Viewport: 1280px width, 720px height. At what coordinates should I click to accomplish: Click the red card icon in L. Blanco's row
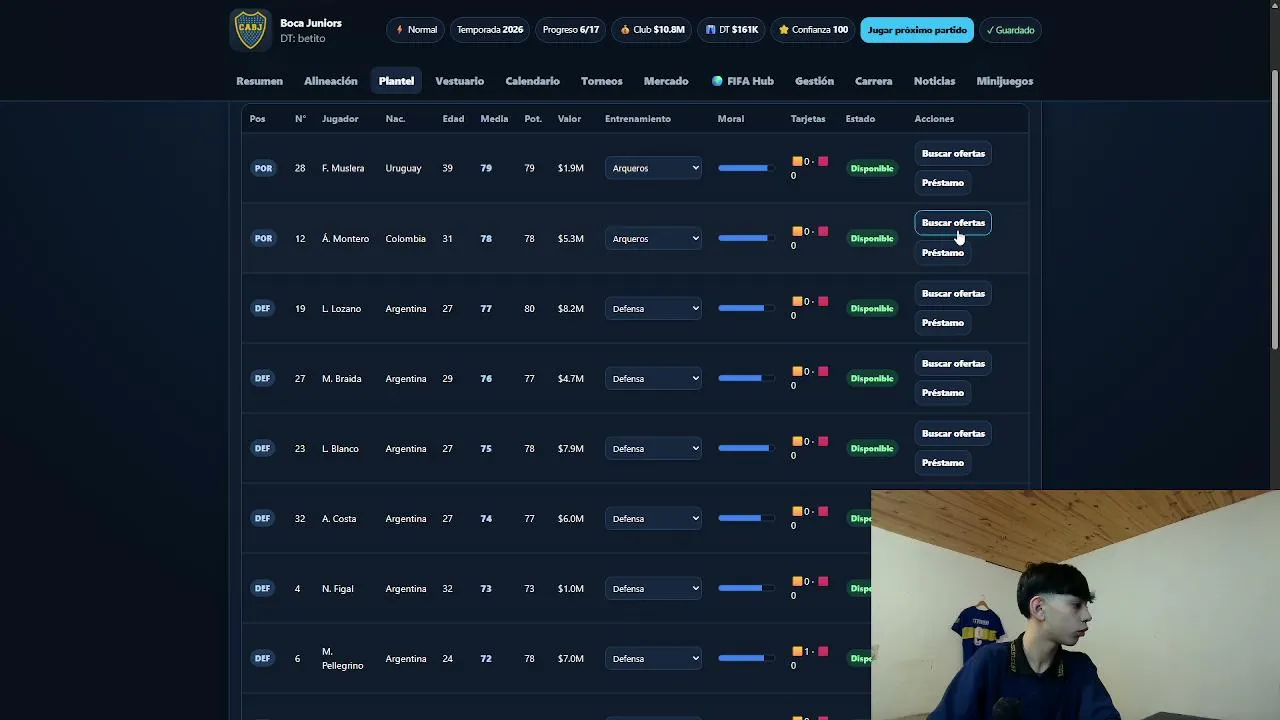pyautogui.click(x=823, y=441)
